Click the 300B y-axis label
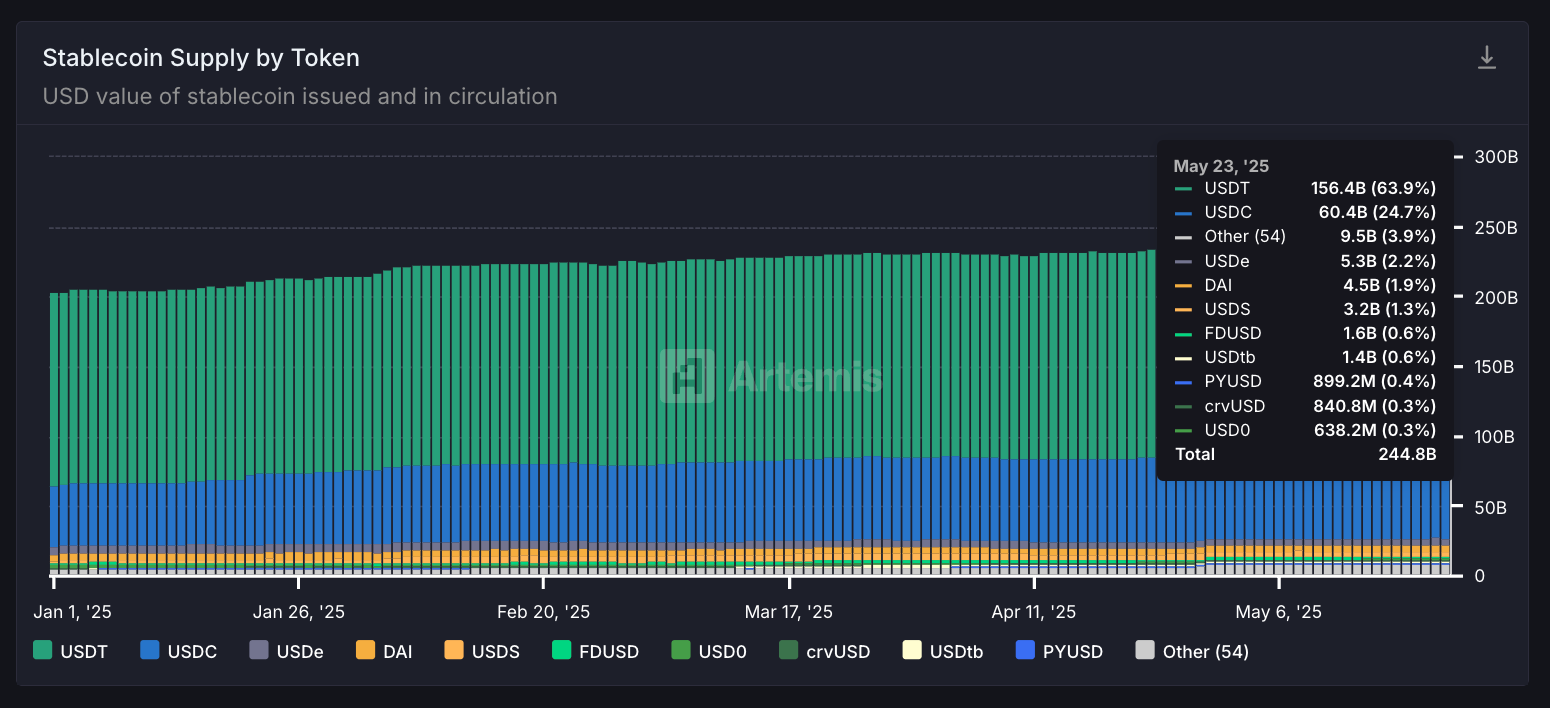This screenshot has width=1550, height=708. coord(1496,157)
